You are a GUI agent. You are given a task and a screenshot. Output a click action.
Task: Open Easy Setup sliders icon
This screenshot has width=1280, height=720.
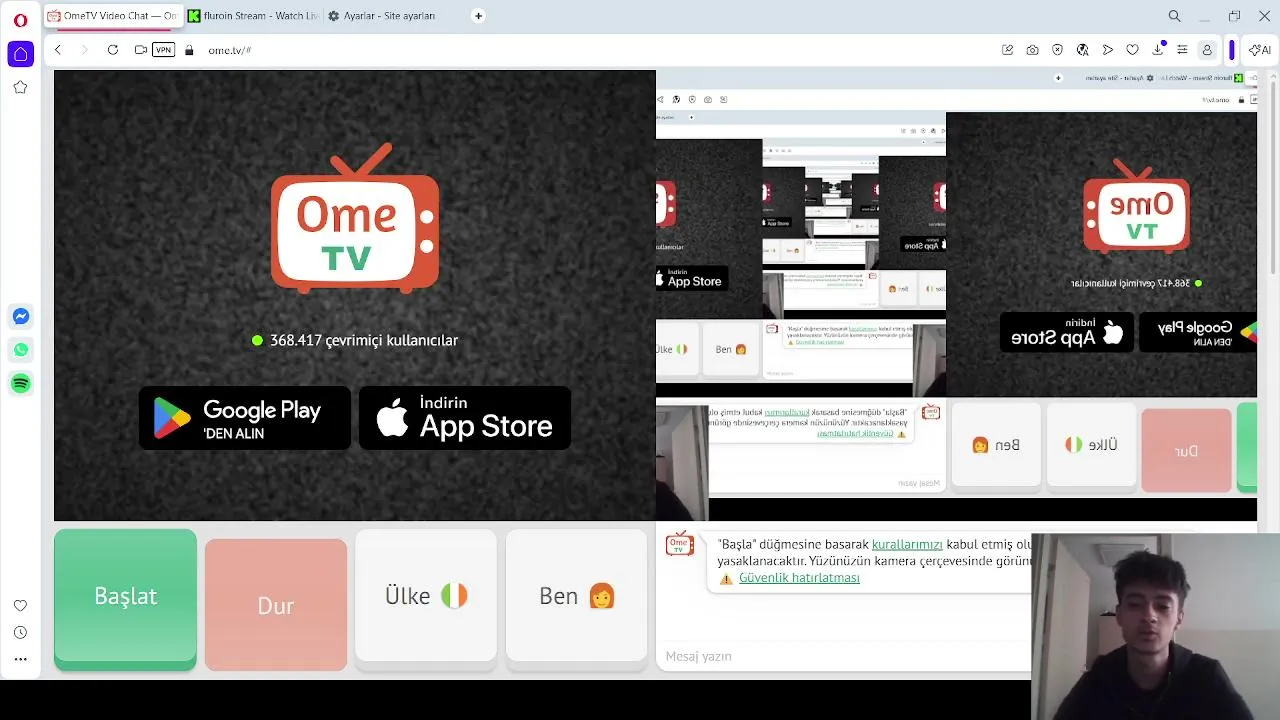point(1182,50)
